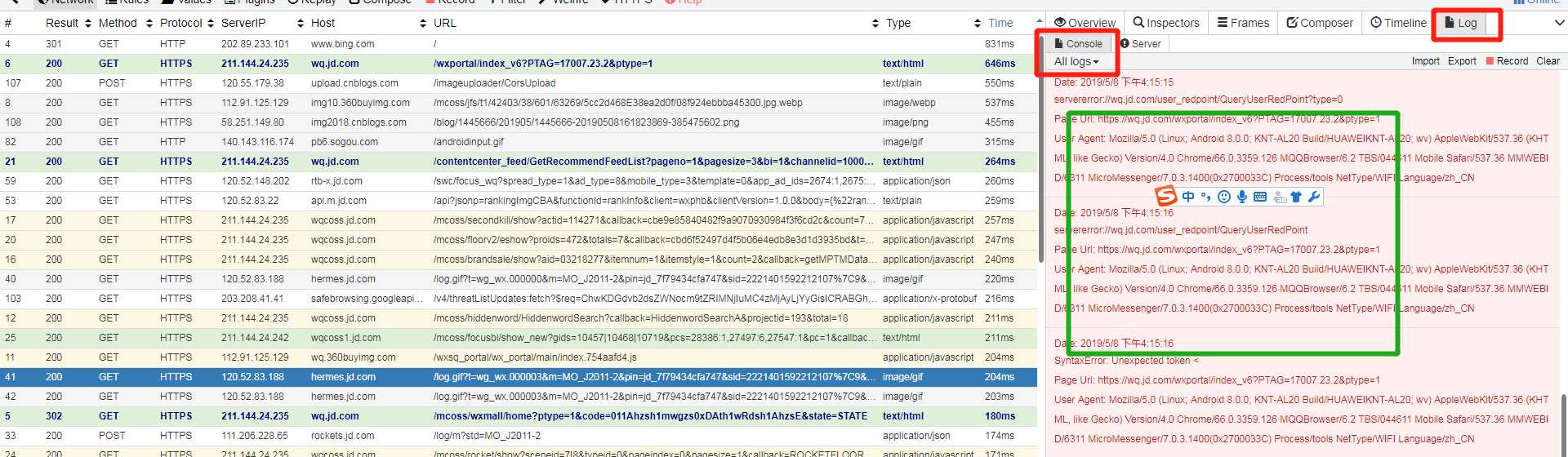The width and height of the screenshot is (1568, 457).
Task: Select hermes.jd.com request row 42
Action: click(x=519, y=397)
